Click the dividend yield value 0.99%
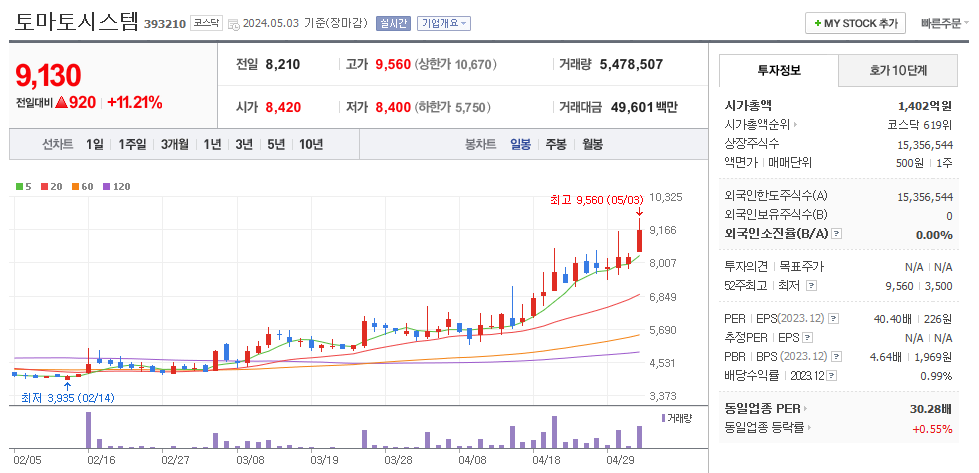979x473 pixels. [936, 376]
